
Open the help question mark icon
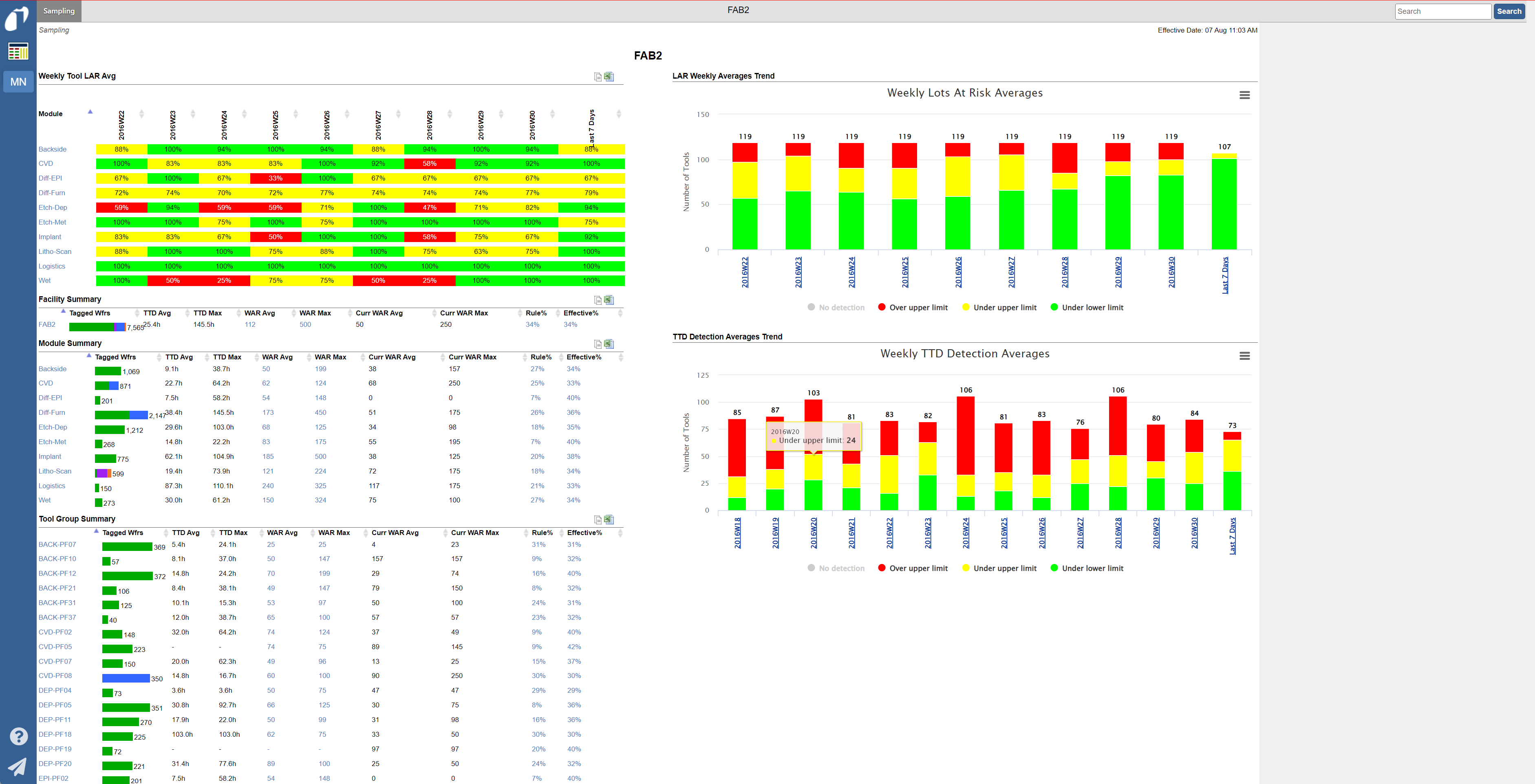18,736
